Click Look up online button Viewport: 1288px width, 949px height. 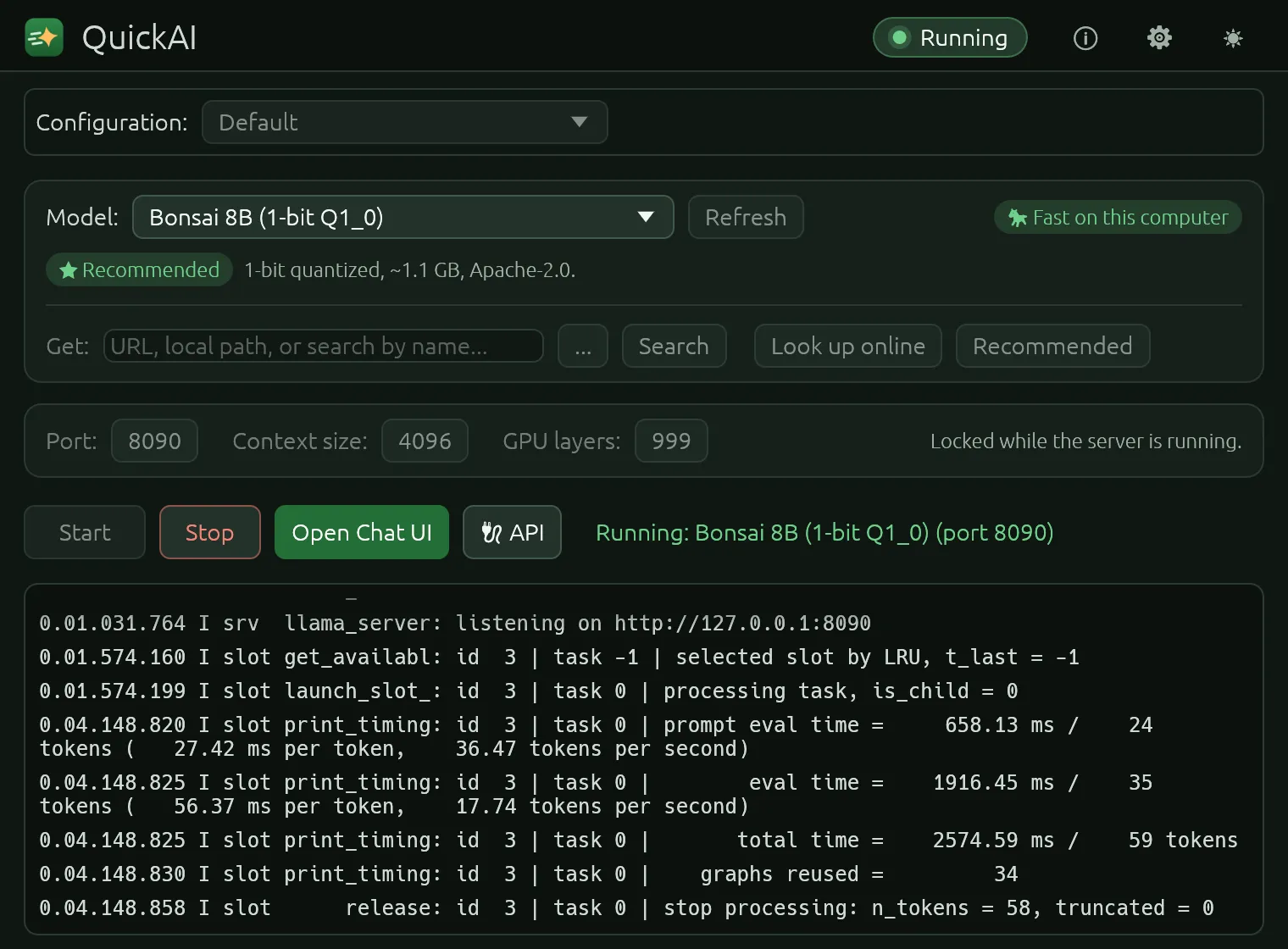[848, 346]
